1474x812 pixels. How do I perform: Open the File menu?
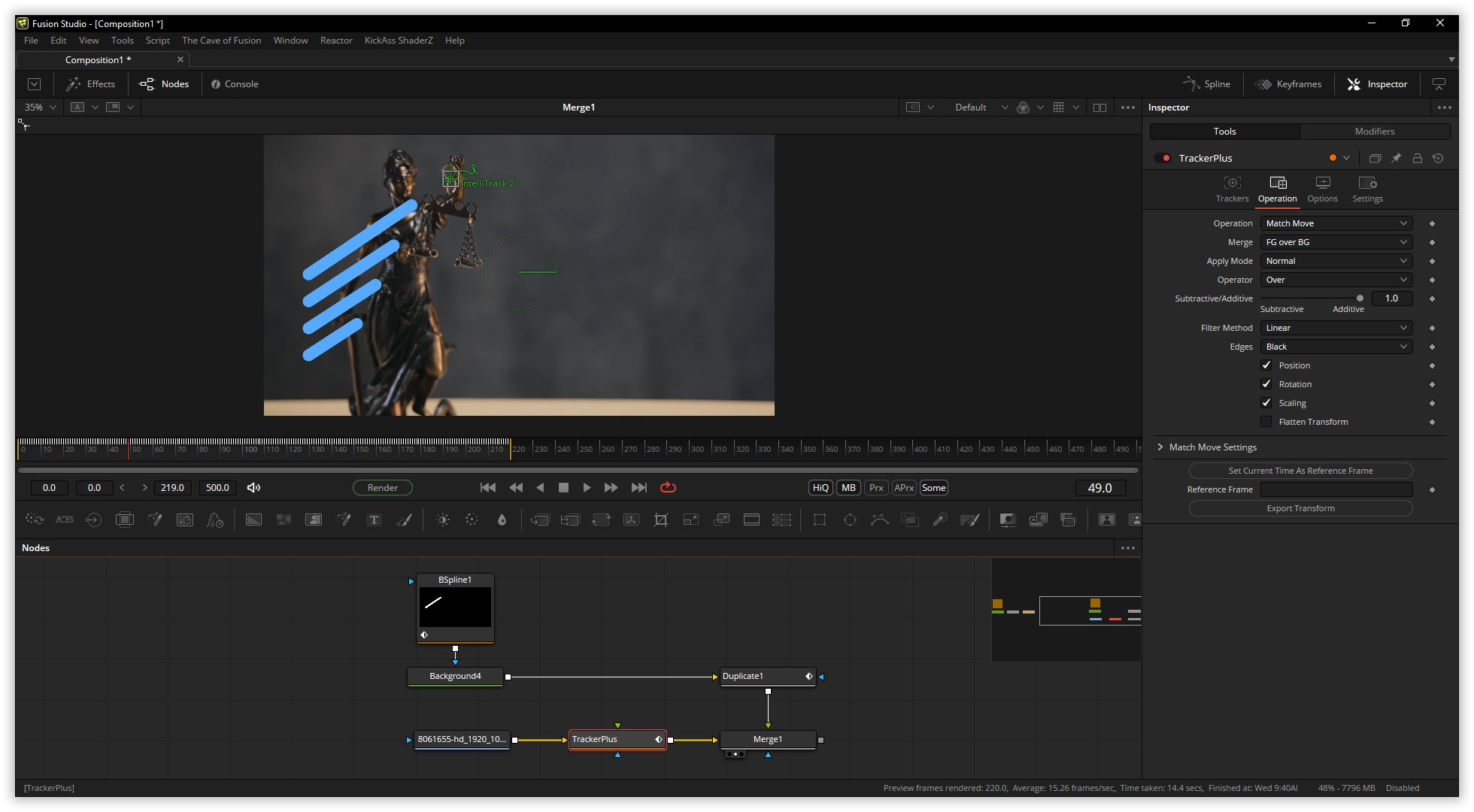pos(31,41)
